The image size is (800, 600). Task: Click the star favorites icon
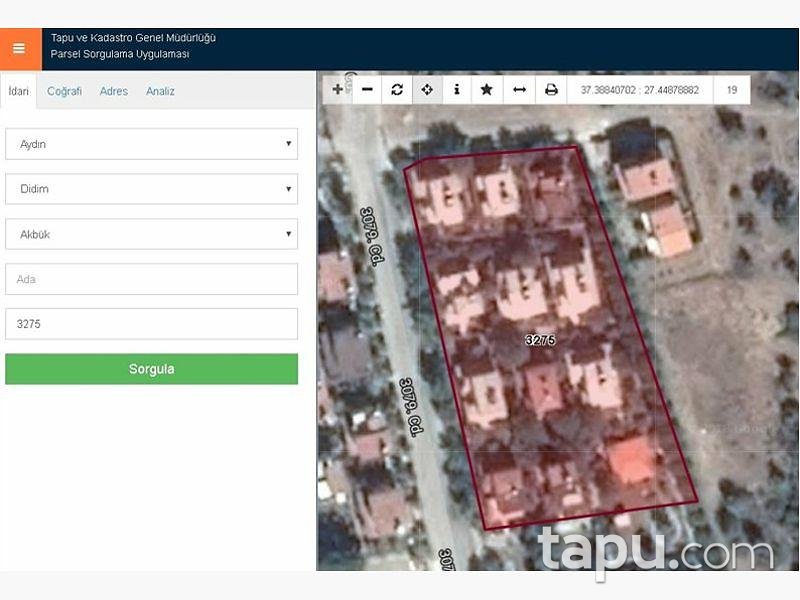coord(486,90)
